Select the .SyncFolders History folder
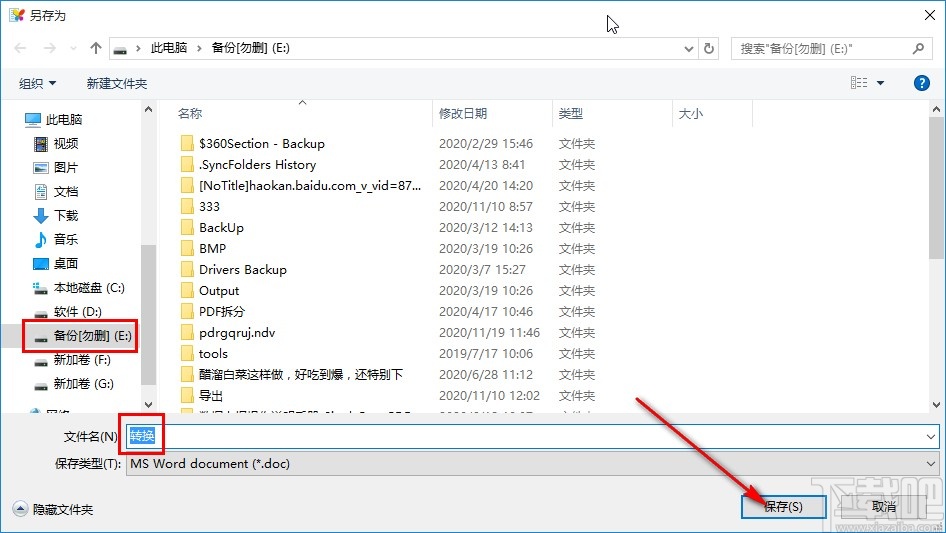This screenshot has height=533, width=946. [x=258, y=165]
